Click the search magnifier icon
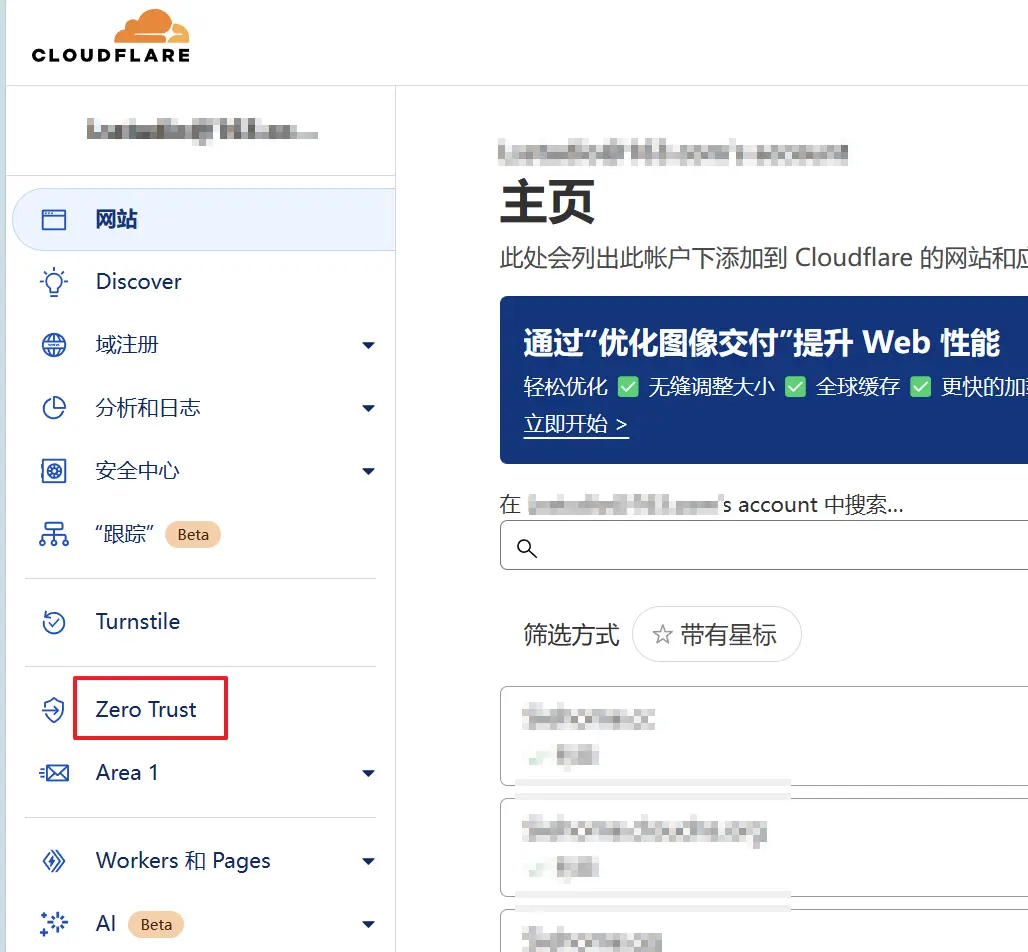The width and height of the screenshot is (1028, 952). (x=526, y=548)
